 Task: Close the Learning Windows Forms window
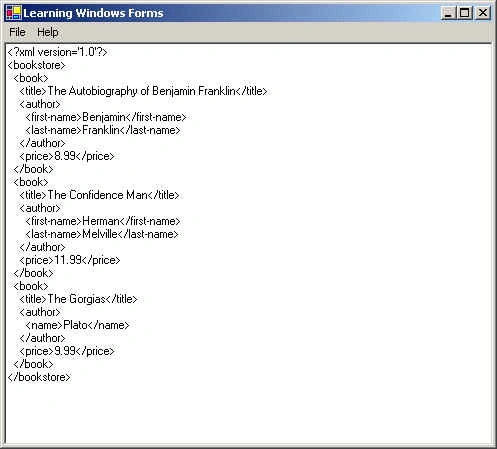point(483,13)
